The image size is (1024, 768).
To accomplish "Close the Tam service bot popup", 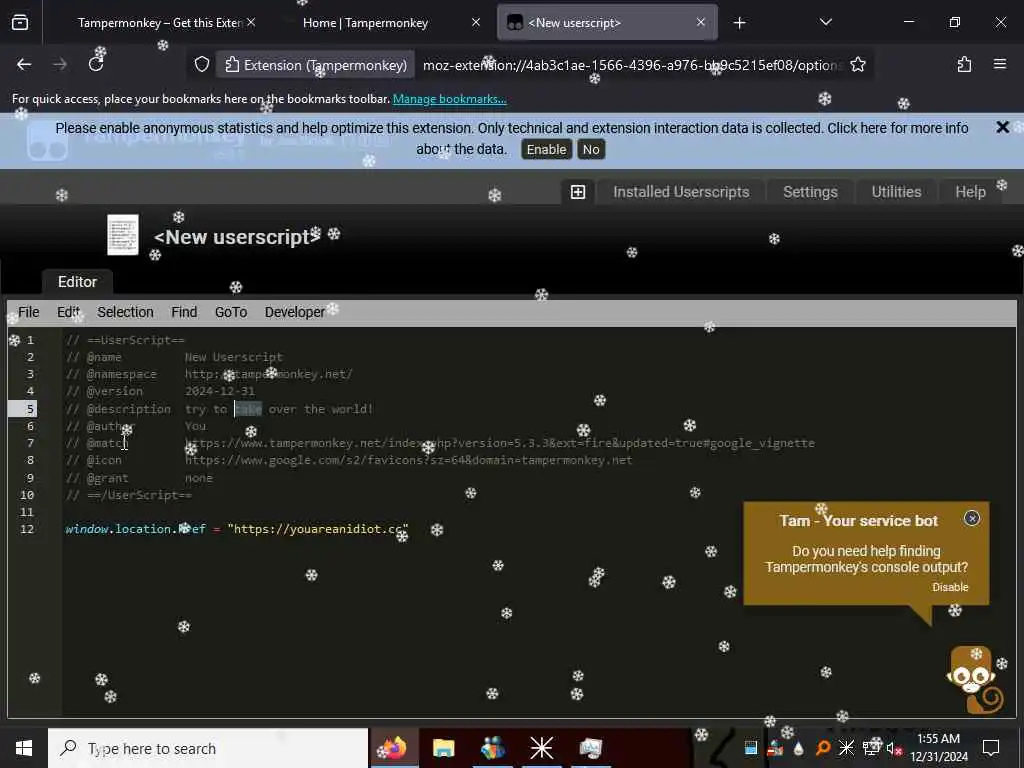I will point(972,519).
